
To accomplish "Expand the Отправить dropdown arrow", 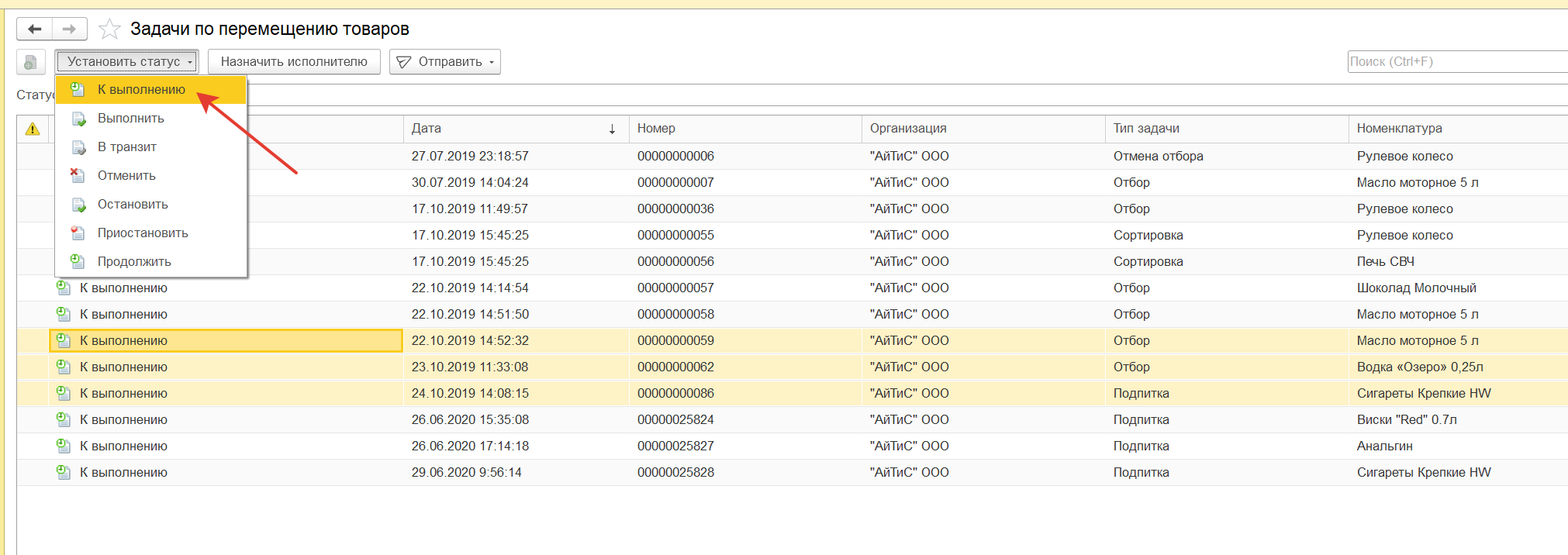I will [x=492, y=63].
